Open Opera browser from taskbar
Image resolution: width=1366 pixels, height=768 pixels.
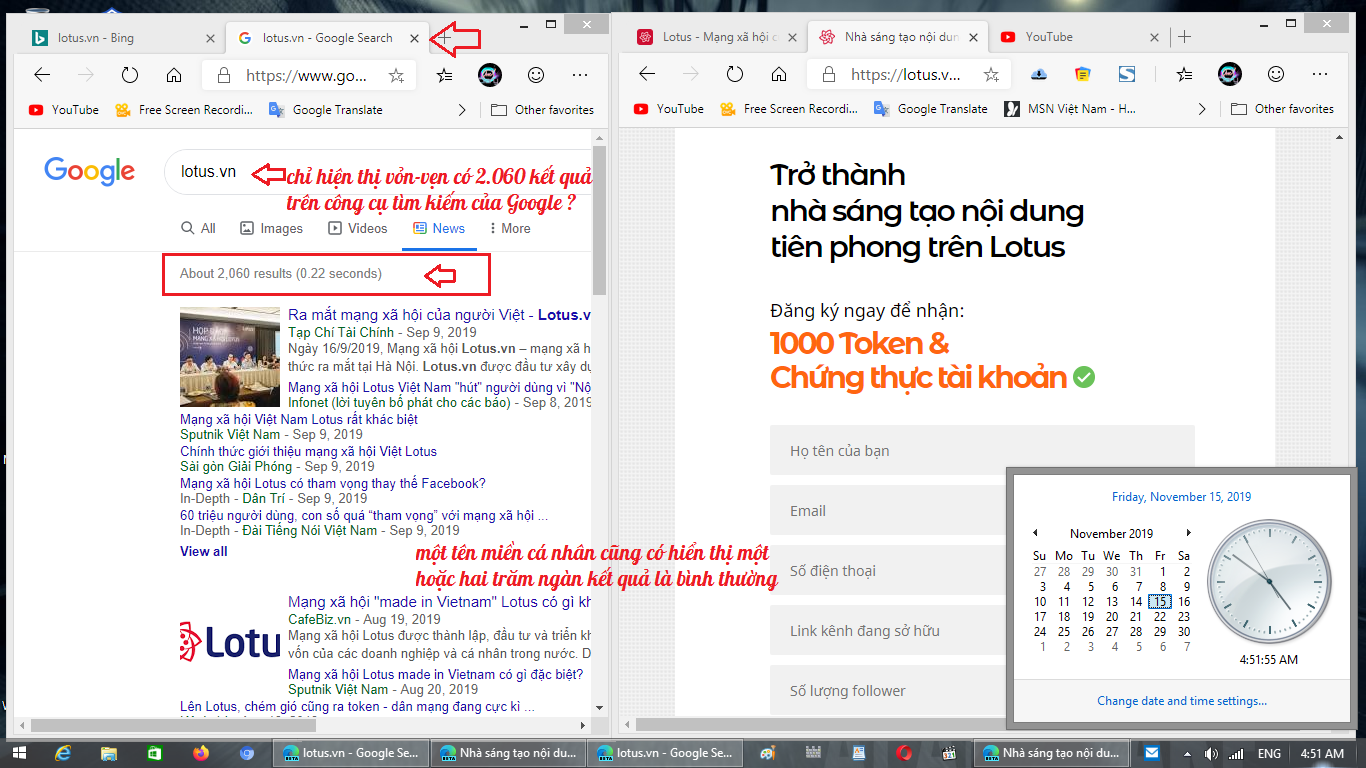tap(904, 753)
